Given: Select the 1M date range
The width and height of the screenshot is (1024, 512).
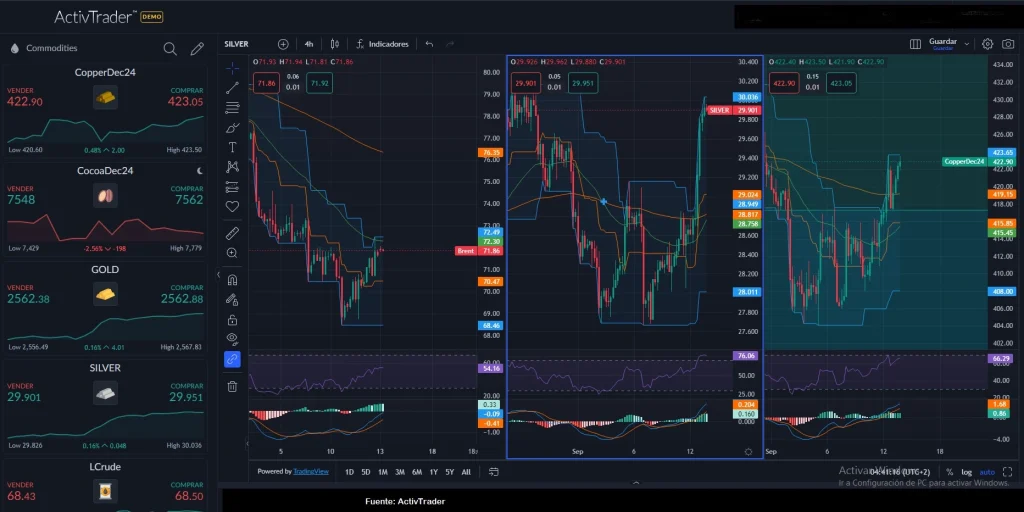Looking at the screenshot, I should pos(383,472).
